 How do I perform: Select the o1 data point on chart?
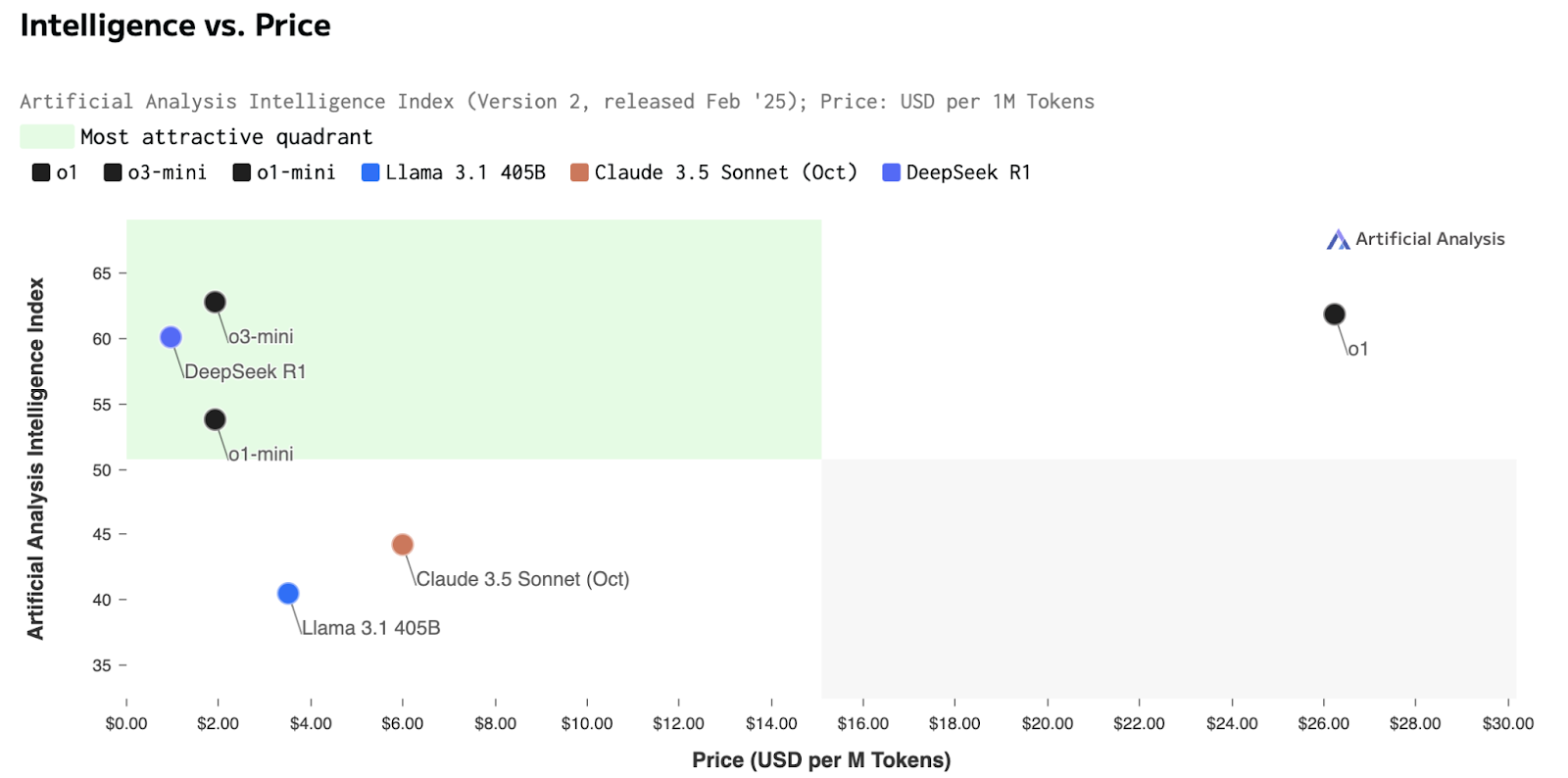click(1334, 315)
